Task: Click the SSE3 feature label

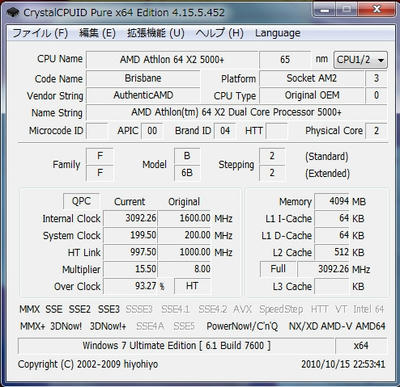Action: coord(109,309)
